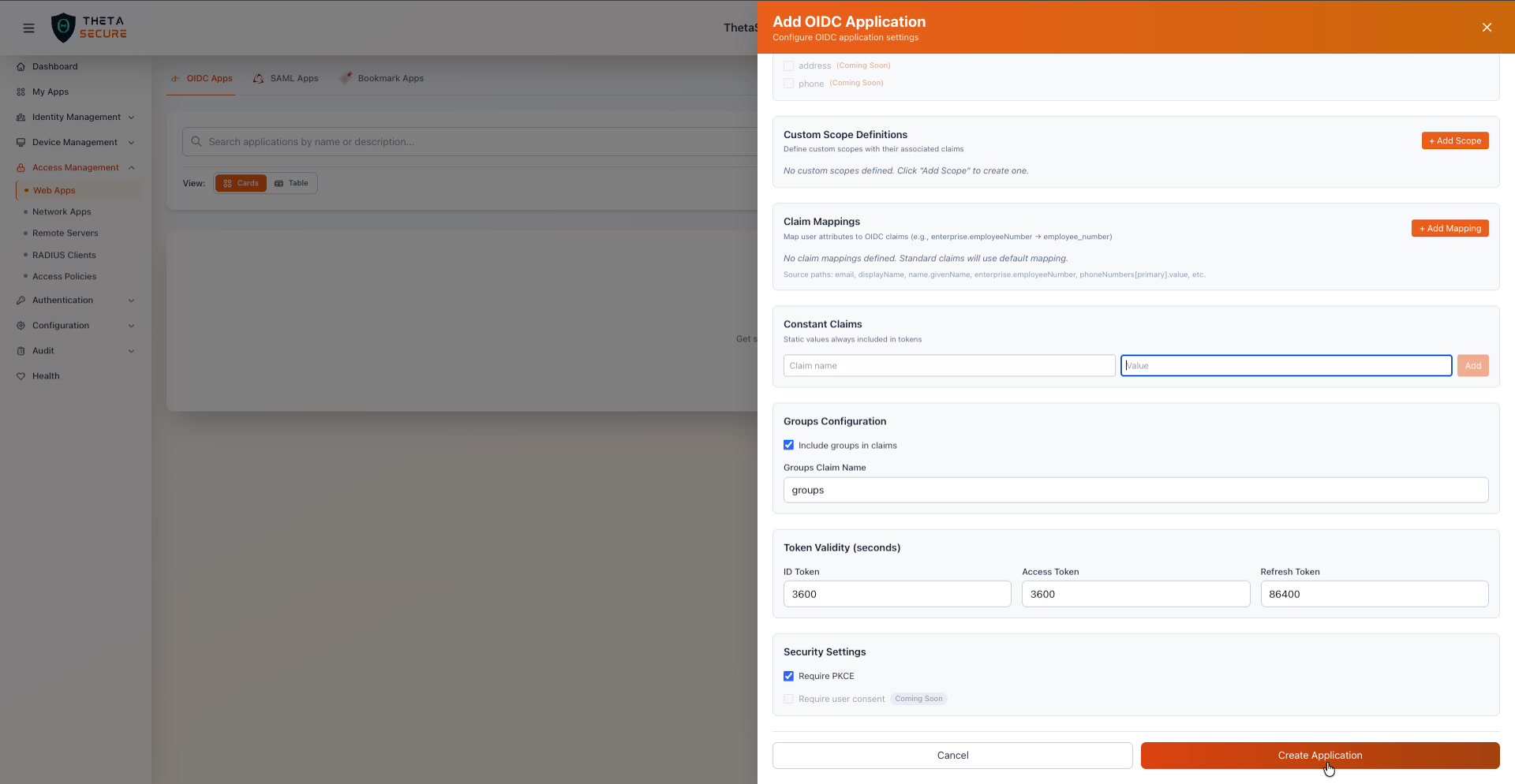The width and height of the screenshot is (1515, 784).
Task: Click the Add Mapping button
Action: 1450,228
